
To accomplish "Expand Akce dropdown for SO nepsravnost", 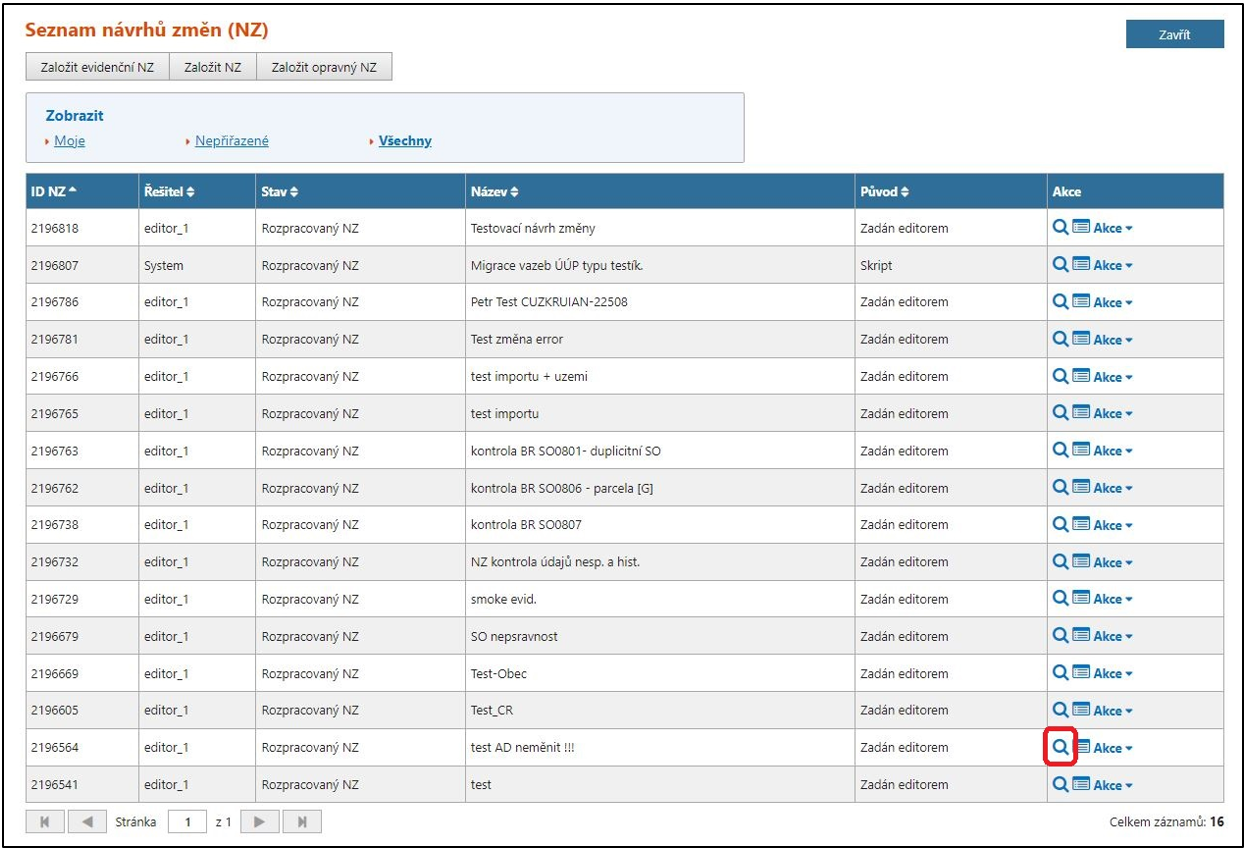I will click(x=1112, y=636).
